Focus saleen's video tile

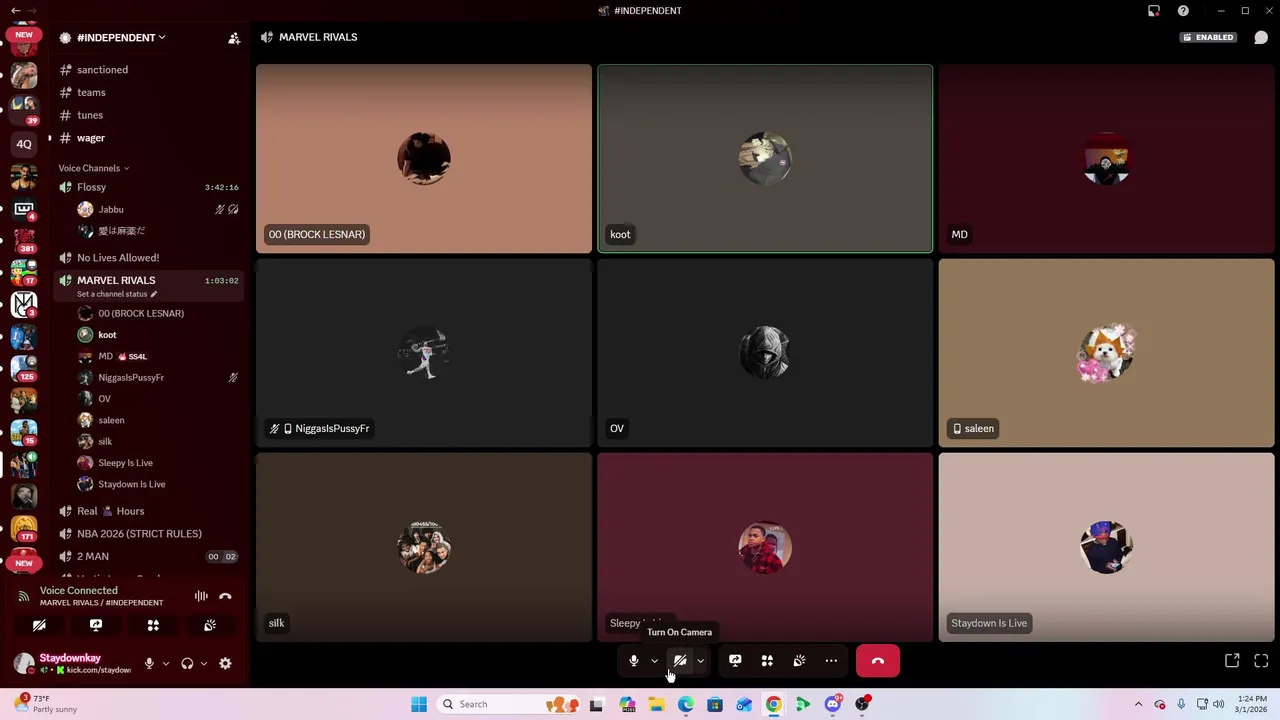1107,353
